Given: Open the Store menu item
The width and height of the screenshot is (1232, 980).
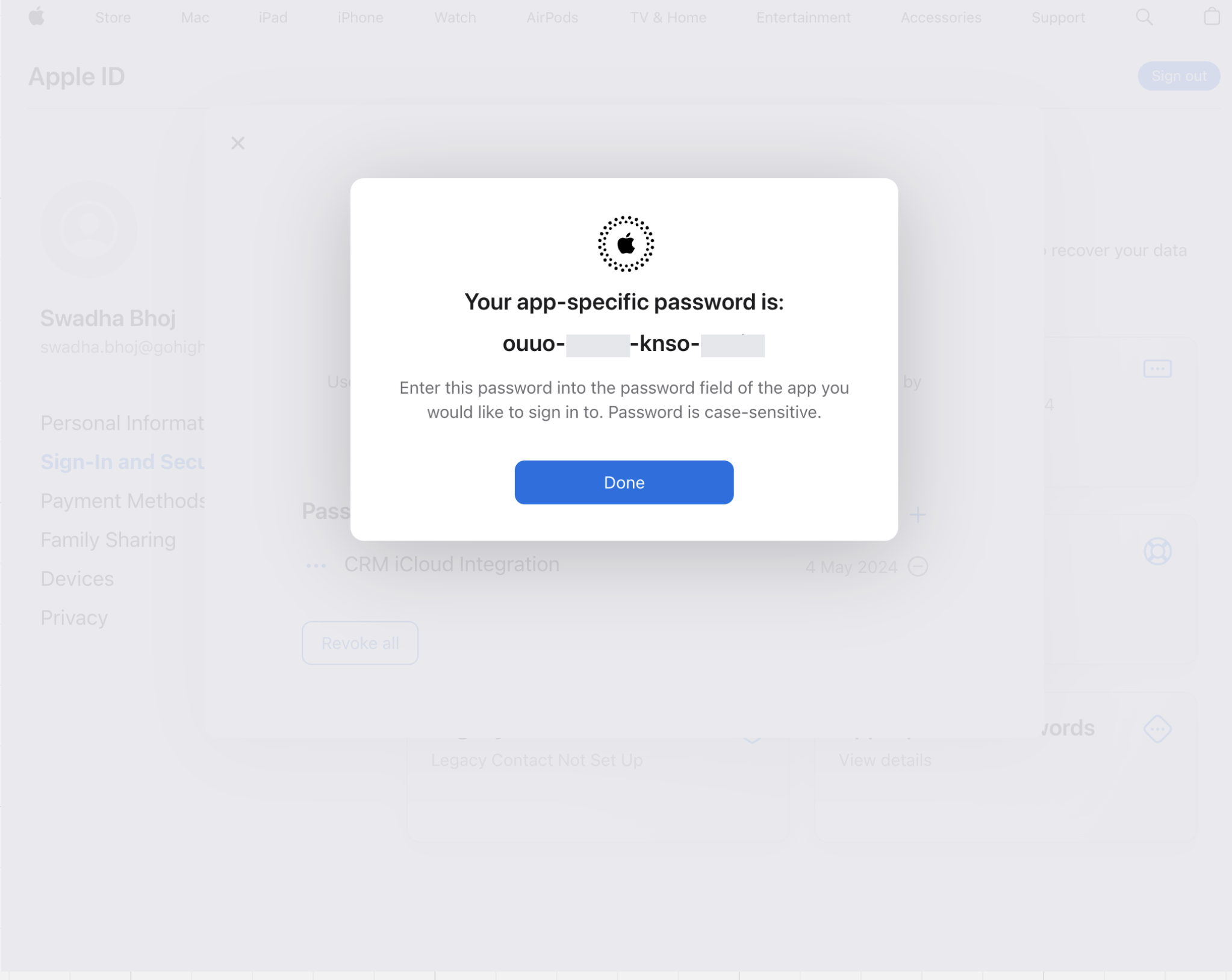Looking at the screenshot, I should pos(113,17).
